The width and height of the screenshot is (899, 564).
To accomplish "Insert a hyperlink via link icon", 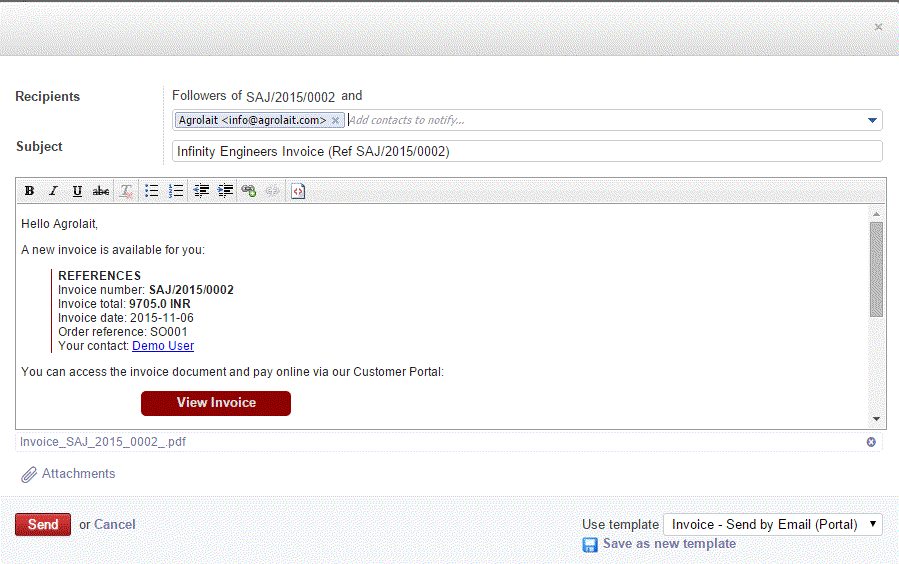I will coord(249,191).
